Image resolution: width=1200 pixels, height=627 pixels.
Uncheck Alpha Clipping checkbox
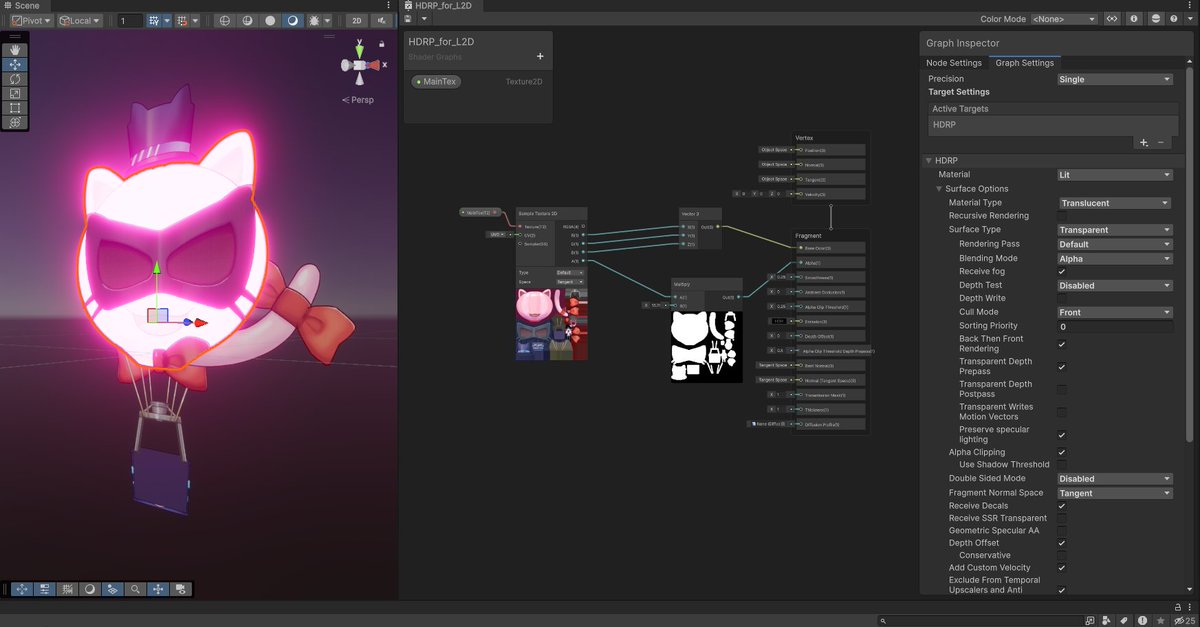tap(1062, 452)
